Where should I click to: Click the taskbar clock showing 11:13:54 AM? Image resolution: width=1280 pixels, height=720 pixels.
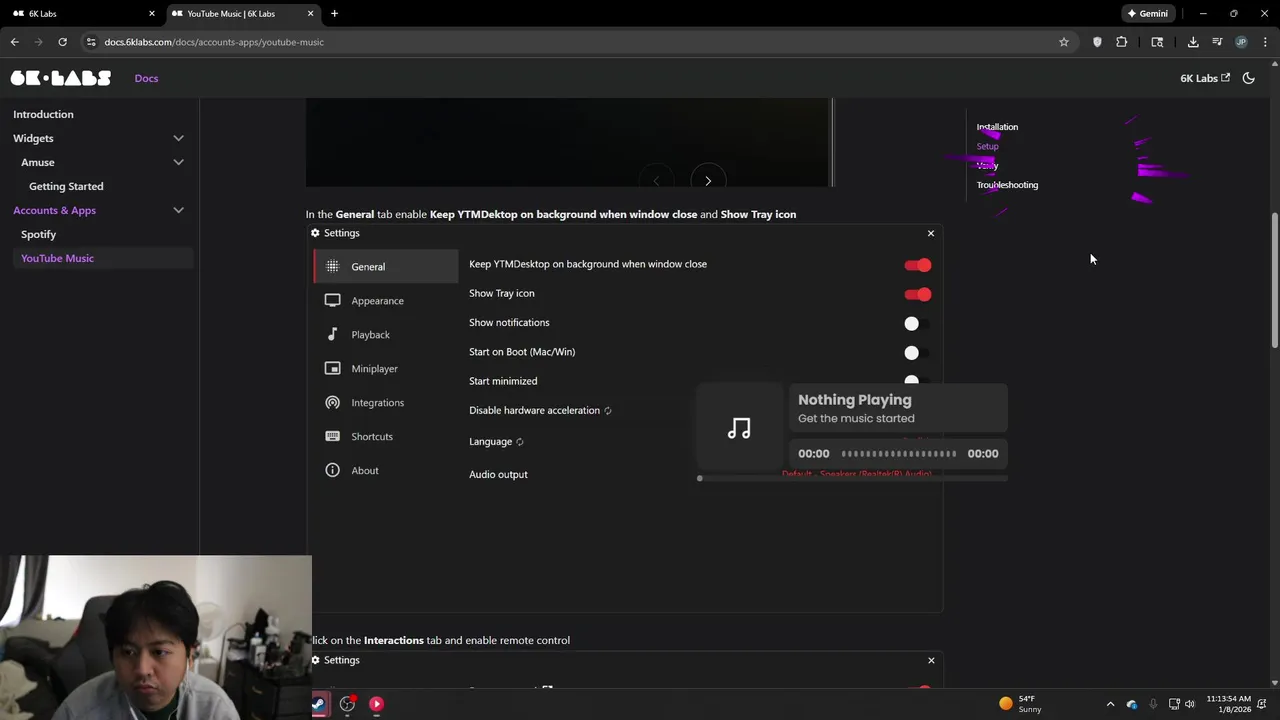pos(1228,704)
